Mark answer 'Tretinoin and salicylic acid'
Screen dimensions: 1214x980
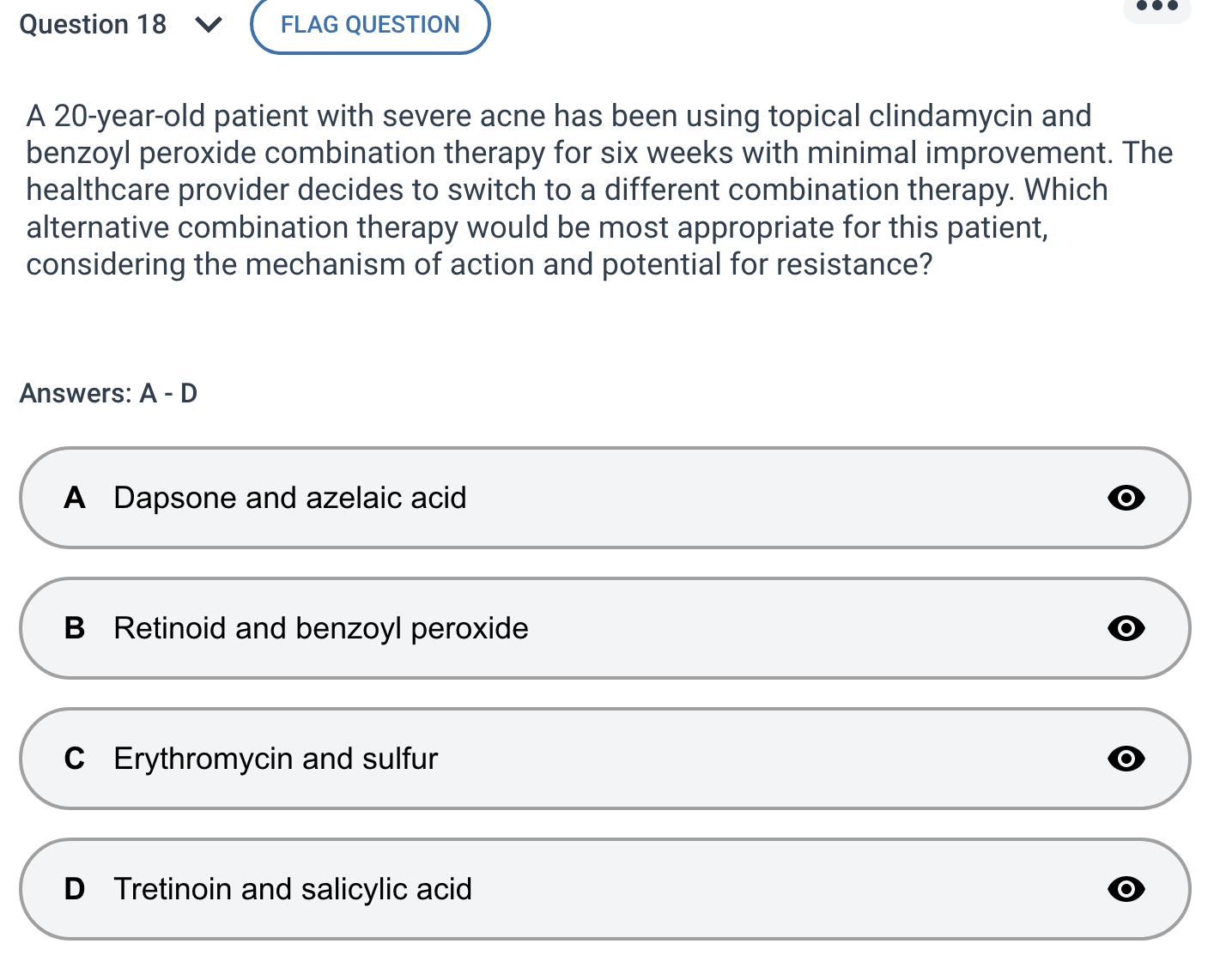pos(293,889)
